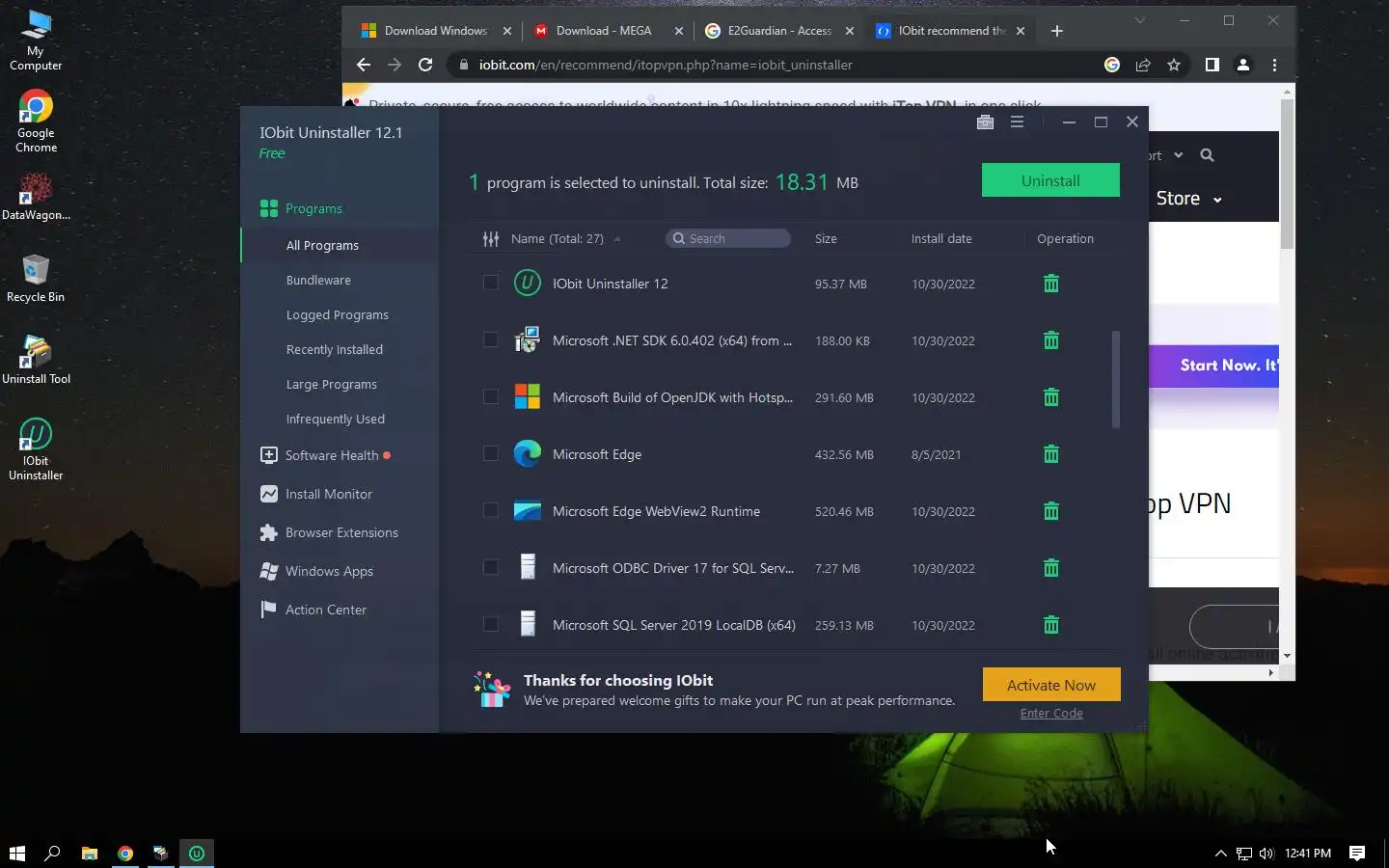
Task: Click the Microsoft Edge program icon
Action: [x=528, y=453]
